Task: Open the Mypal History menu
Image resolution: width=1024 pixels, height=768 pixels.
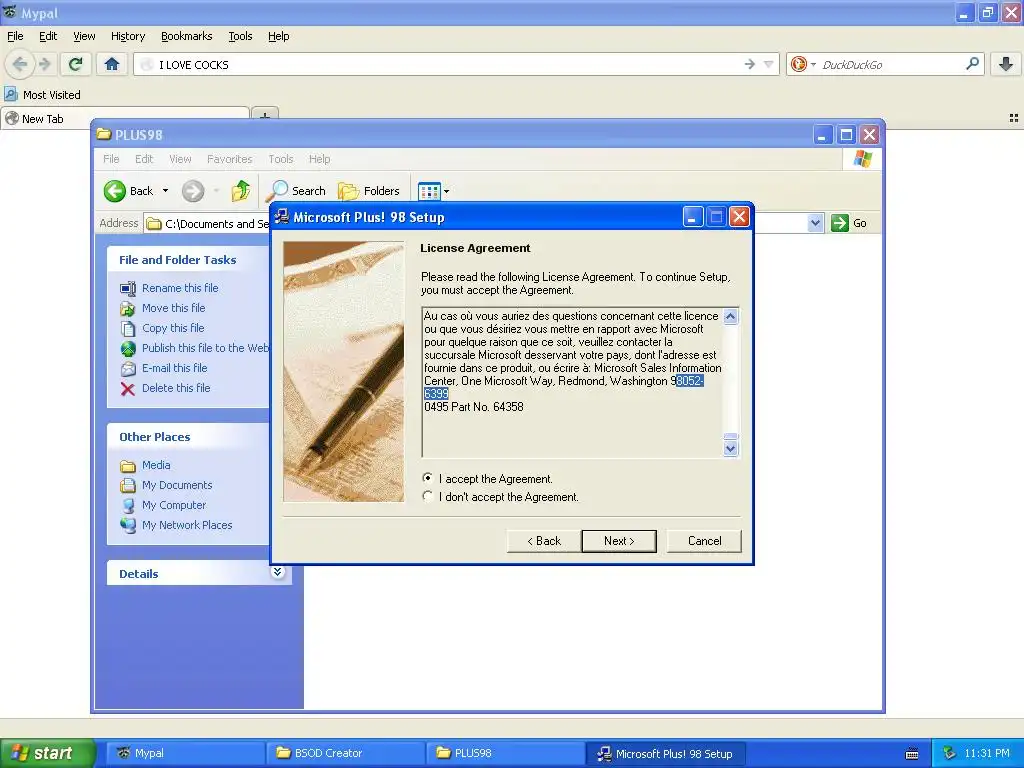Action: tap(128, 36)
